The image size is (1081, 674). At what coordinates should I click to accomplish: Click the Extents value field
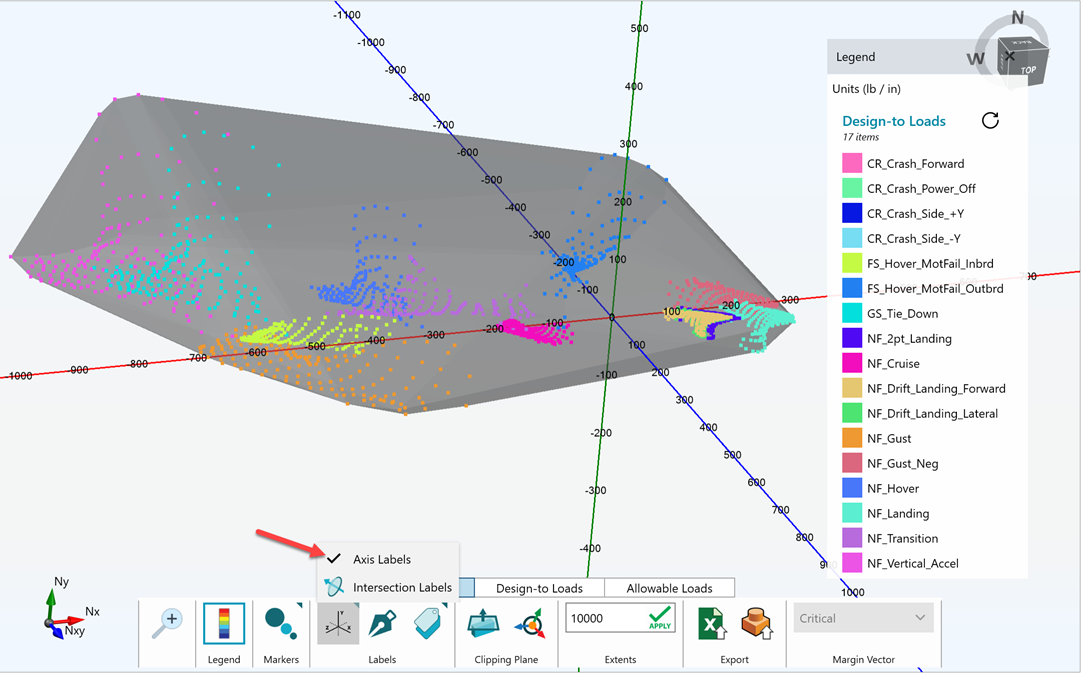pos(605,618)
